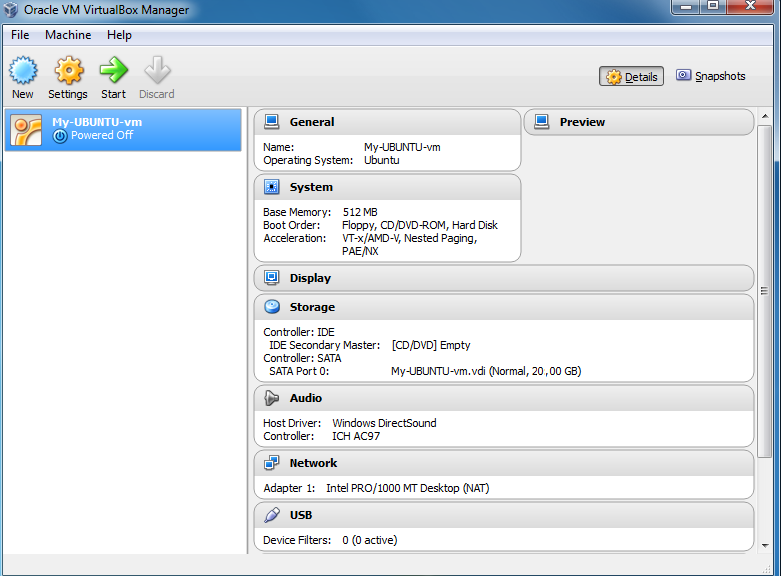Open the Network section header
781x576 pixels.
504,463
